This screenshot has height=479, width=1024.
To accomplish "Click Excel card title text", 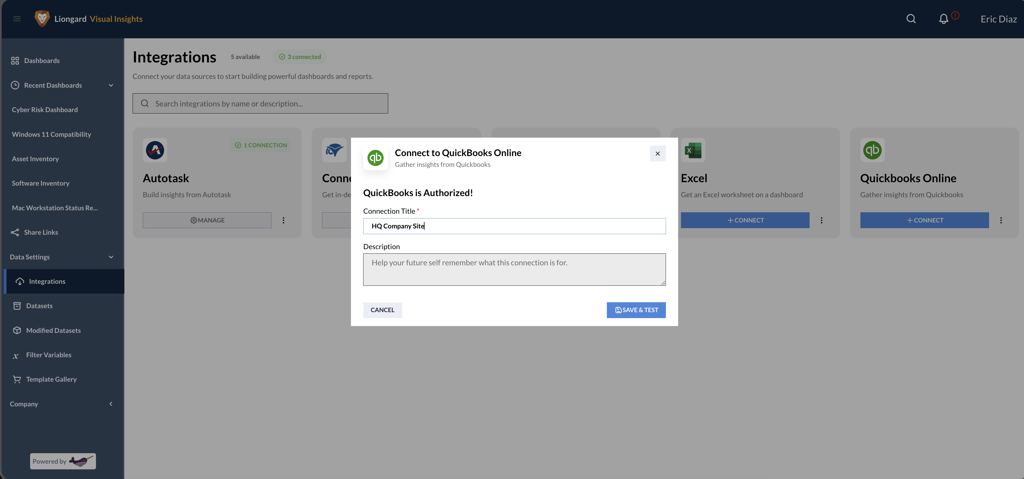I will (694, 178).
